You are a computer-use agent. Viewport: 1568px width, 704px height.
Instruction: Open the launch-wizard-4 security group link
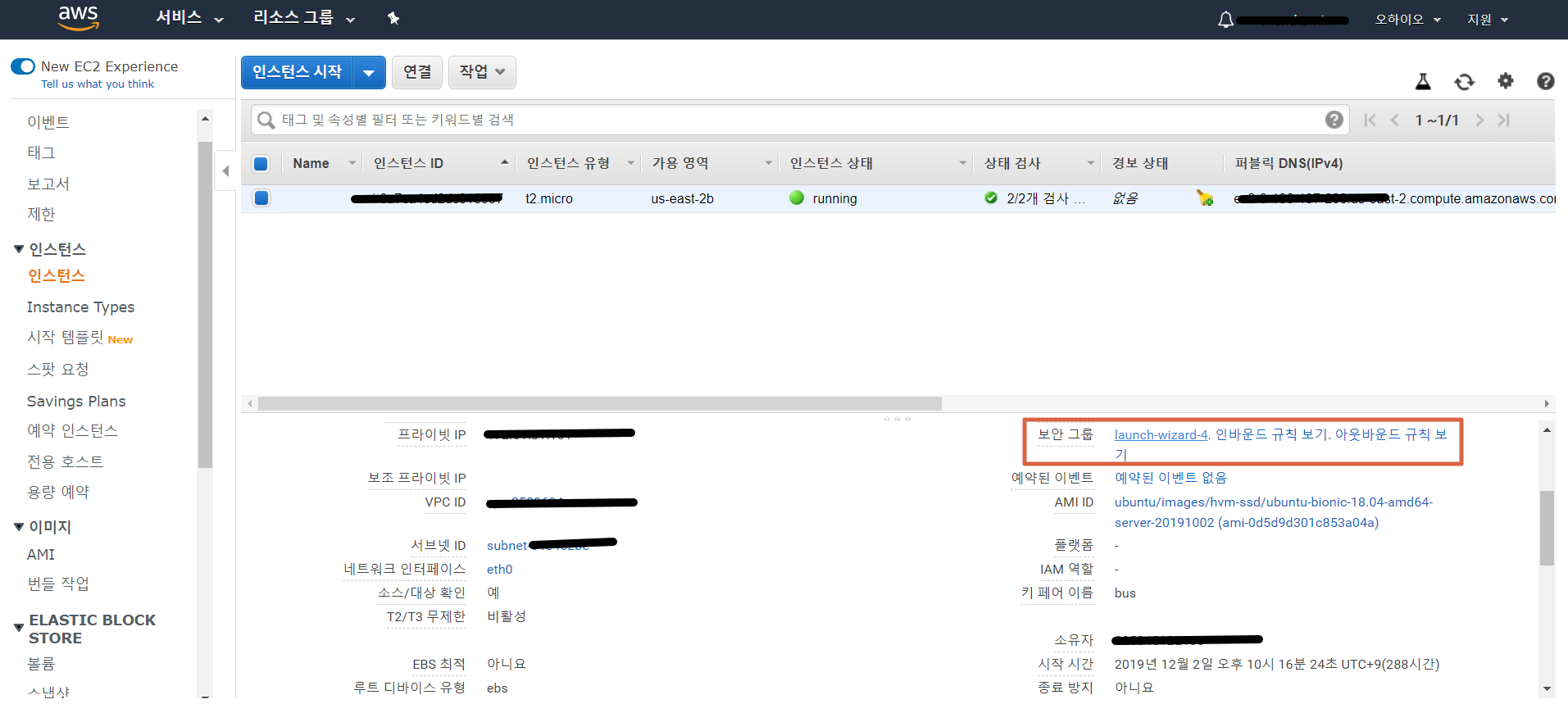point(1161,434)
